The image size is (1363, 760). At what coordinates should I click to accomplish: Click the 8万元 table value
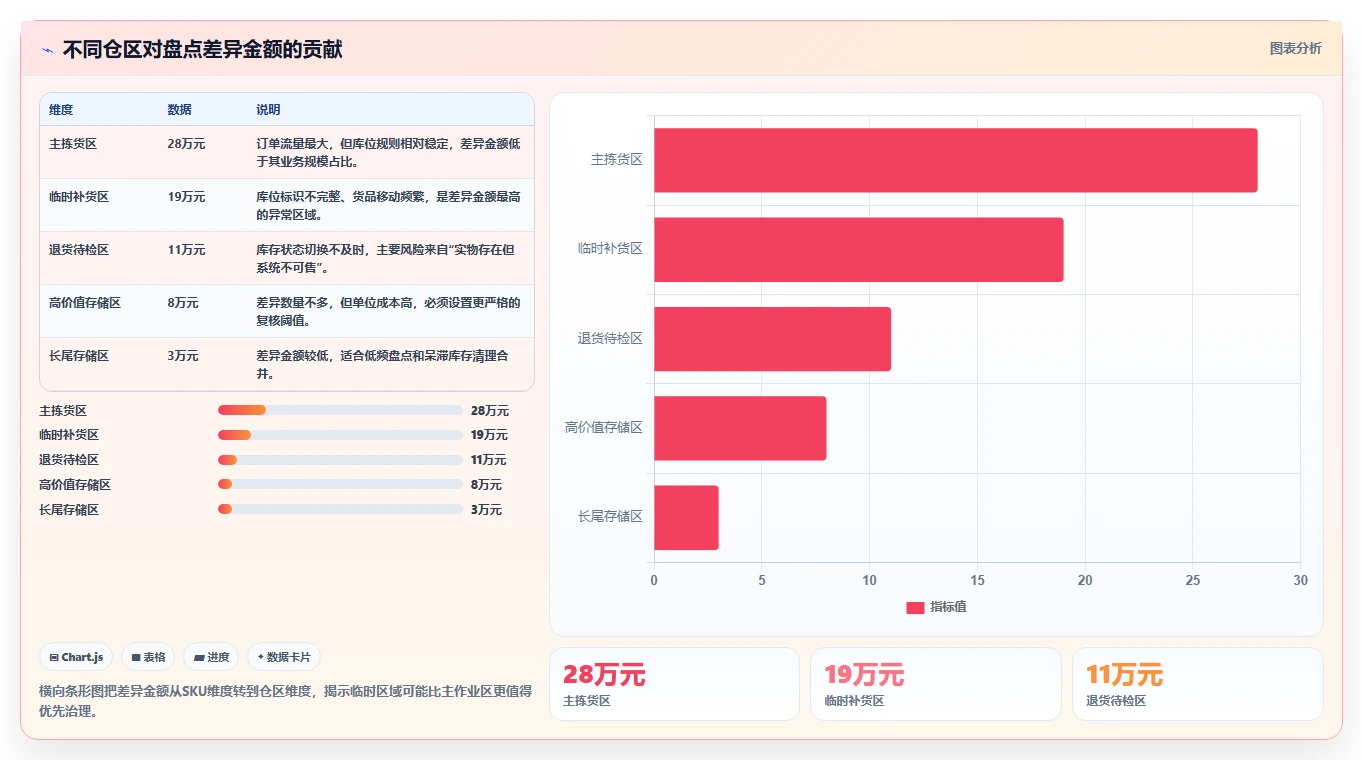pyautogui.click(x=183, y=302)
